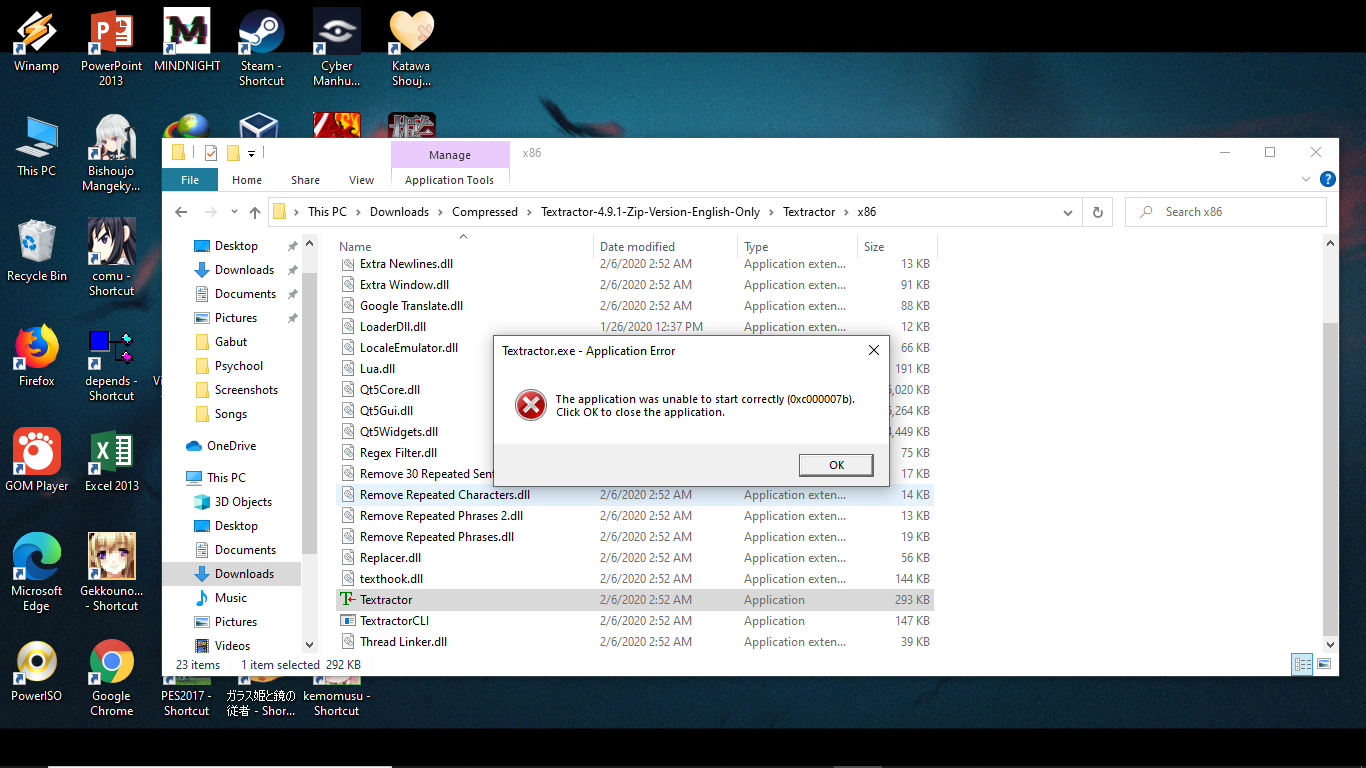Screen dimensions: 1366x768
Task: Select Psychool folder in Quick access
Action: click(239, 366)
